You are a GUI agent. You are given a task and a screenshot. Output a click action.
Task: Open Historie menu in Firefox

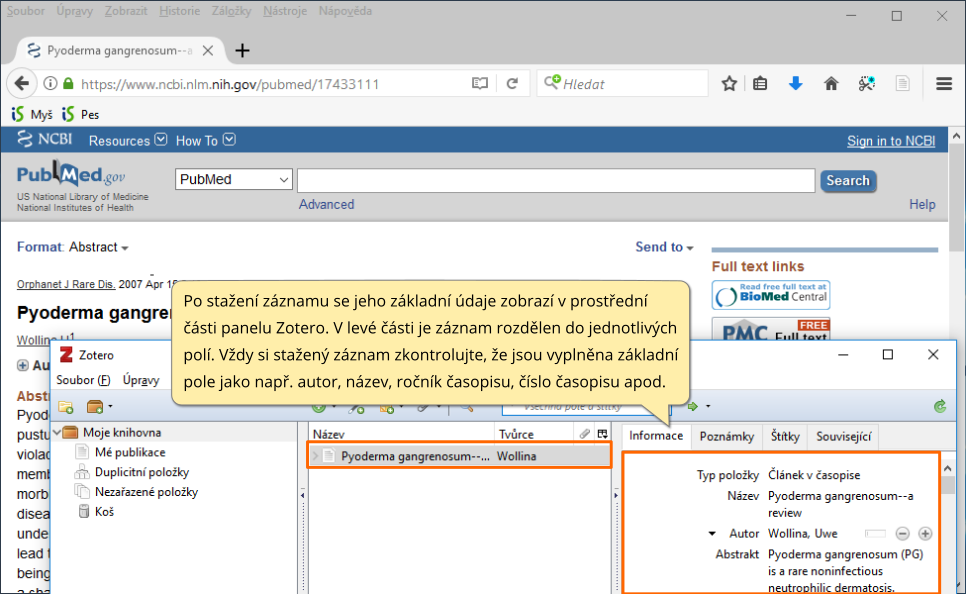pos(179,11)
